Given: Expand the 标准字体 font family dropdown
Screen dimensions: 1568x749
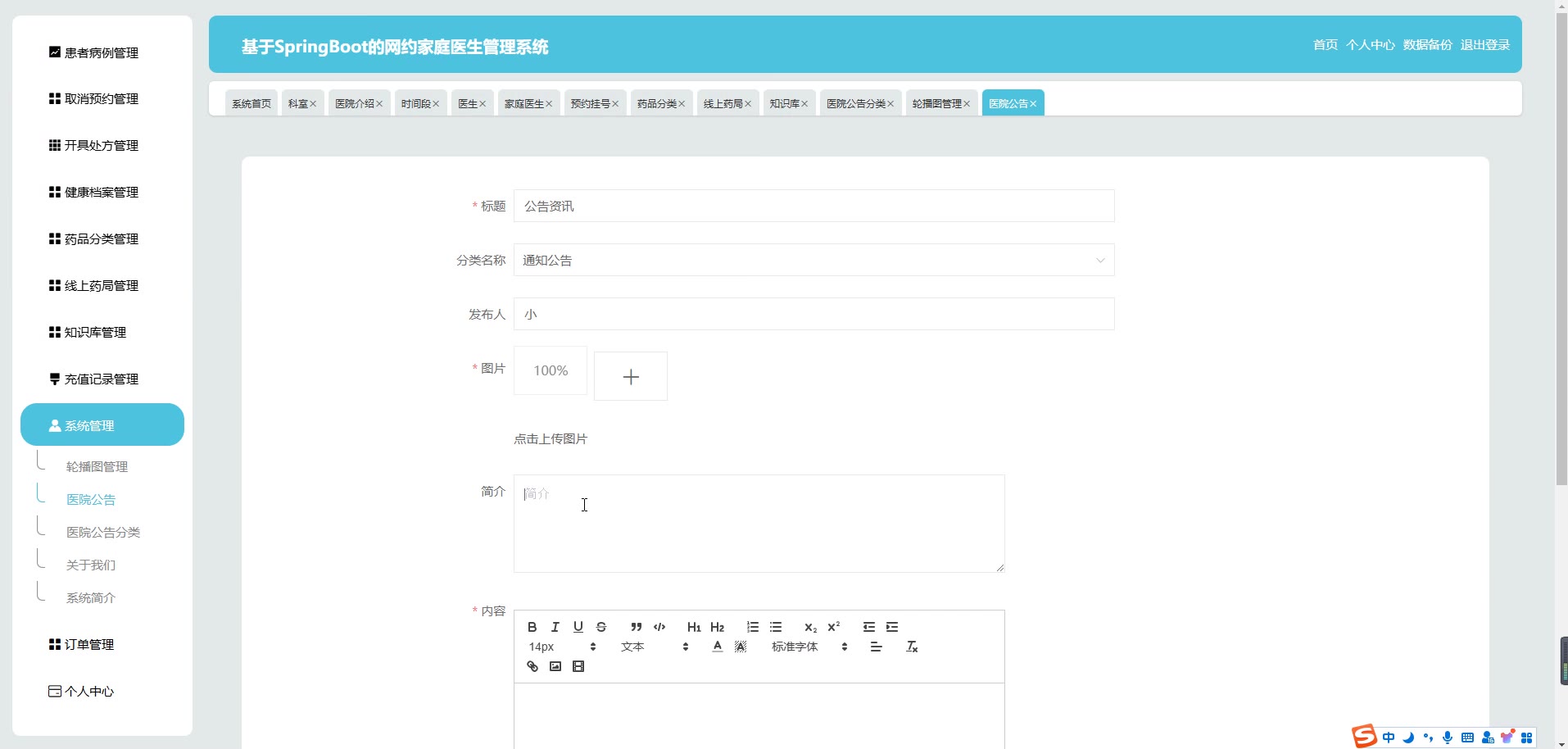Looking at the screenshot, I should [809, 647].
